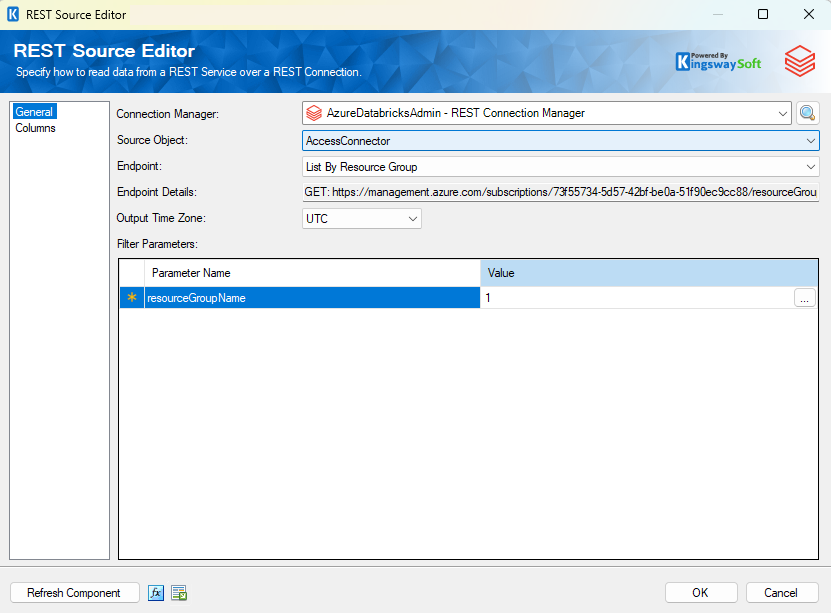Click the Databricks logo in the header banner
The height and width of the screenshot is (613, 831).
click(x=799, y=61)
